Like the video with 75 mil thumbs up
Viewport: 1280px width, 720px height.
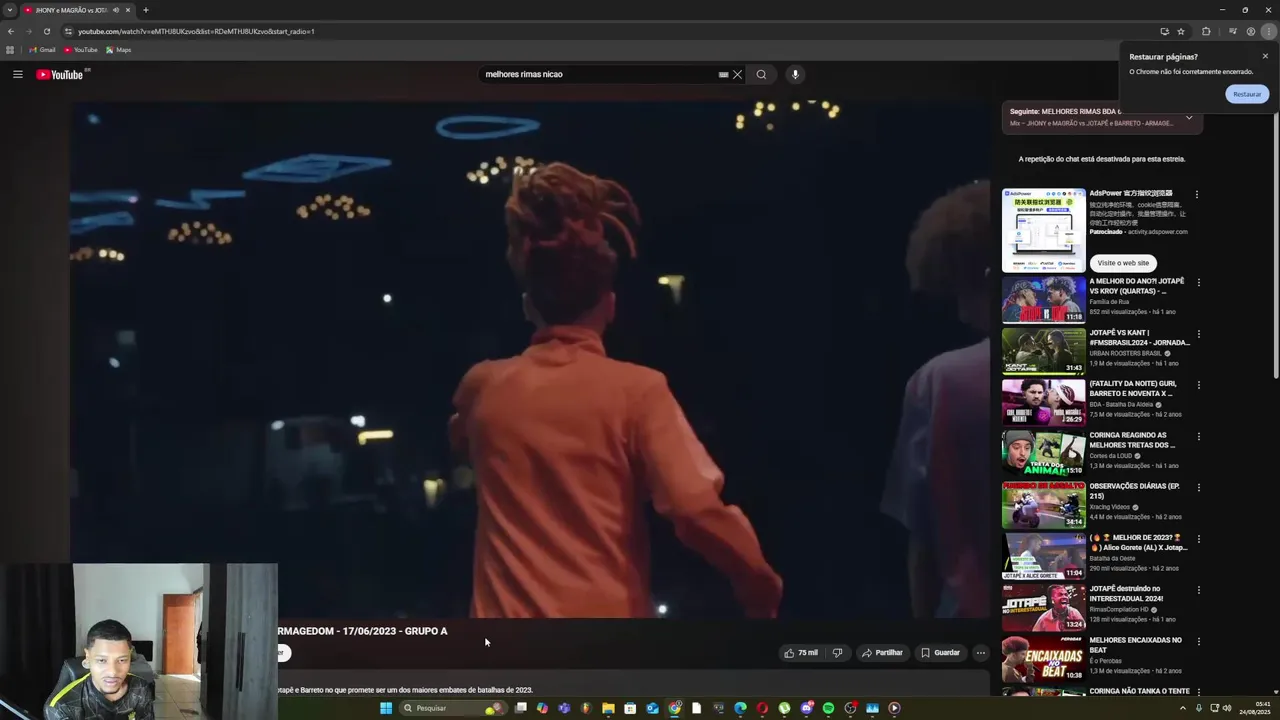click(801, 653)
